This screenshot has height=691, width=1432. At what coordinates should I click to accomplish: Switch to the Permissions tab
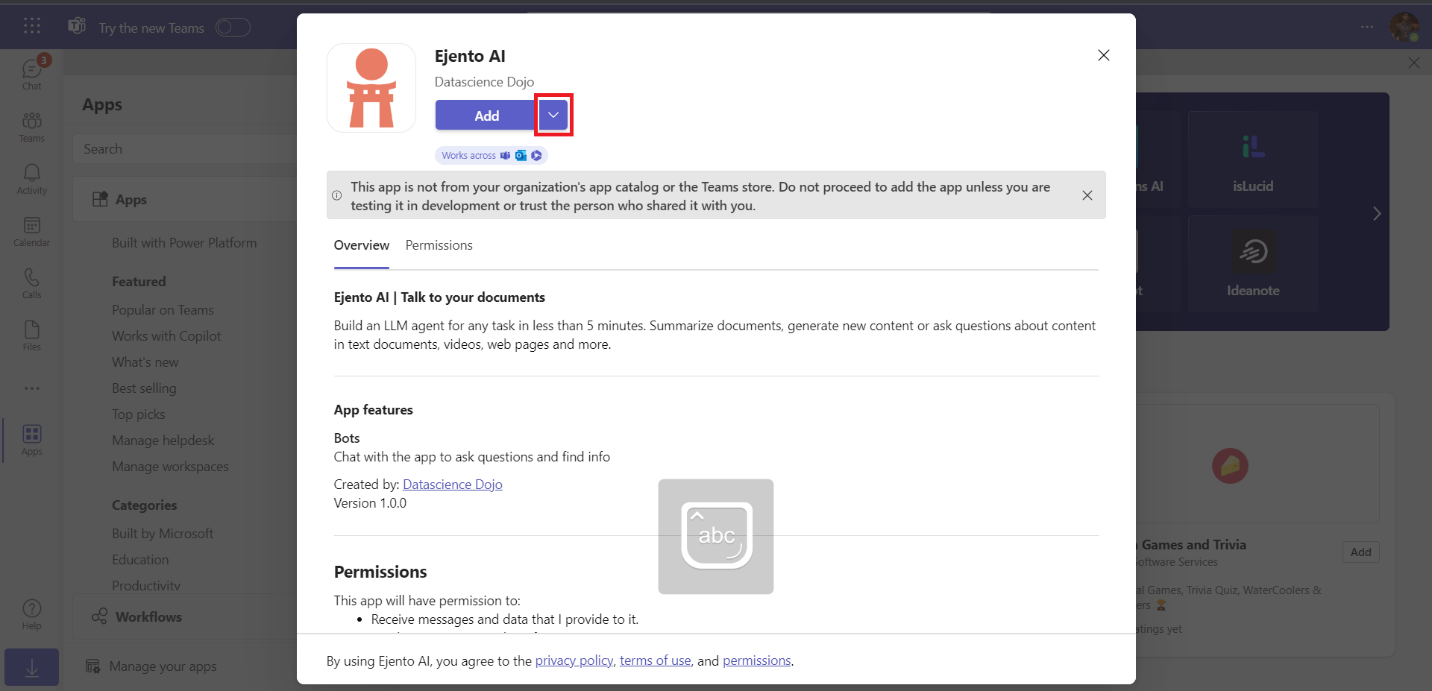(439, 245)
